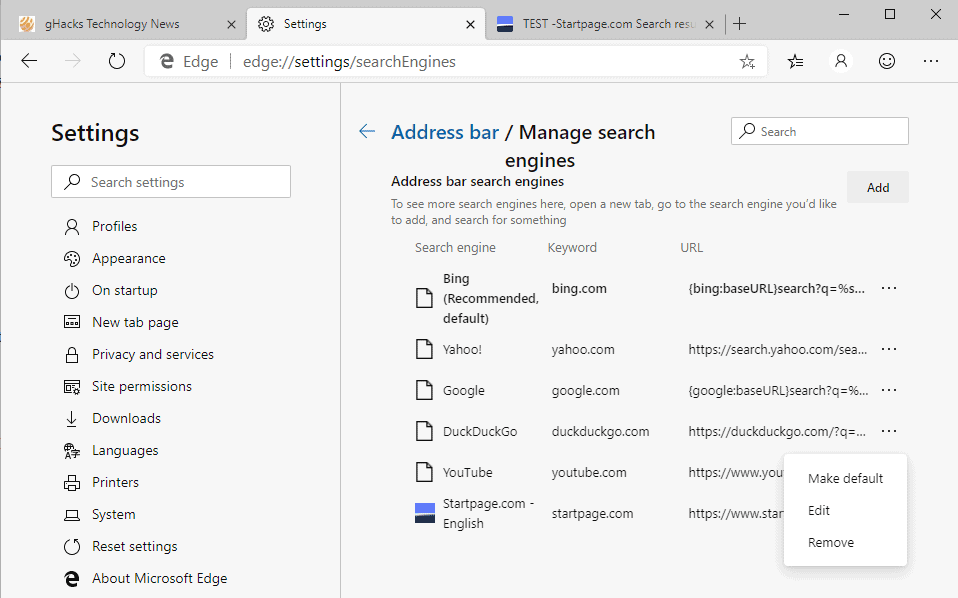Click the On startup power icon

point(71,291)
